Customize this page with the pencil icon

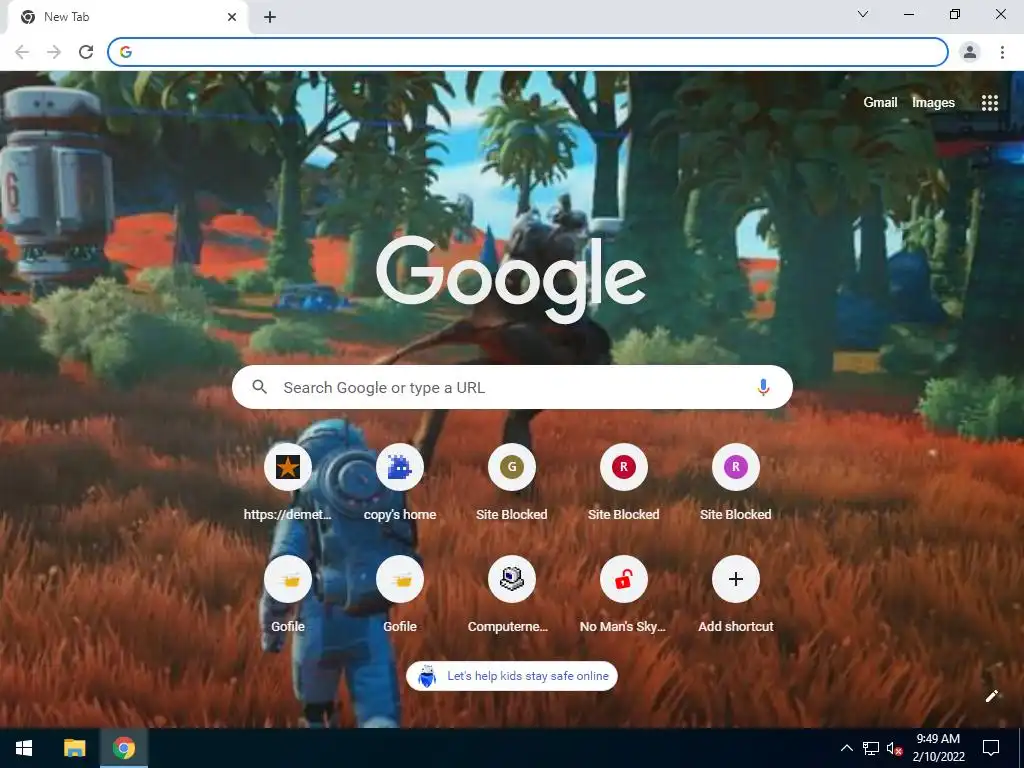coord(991,696)
